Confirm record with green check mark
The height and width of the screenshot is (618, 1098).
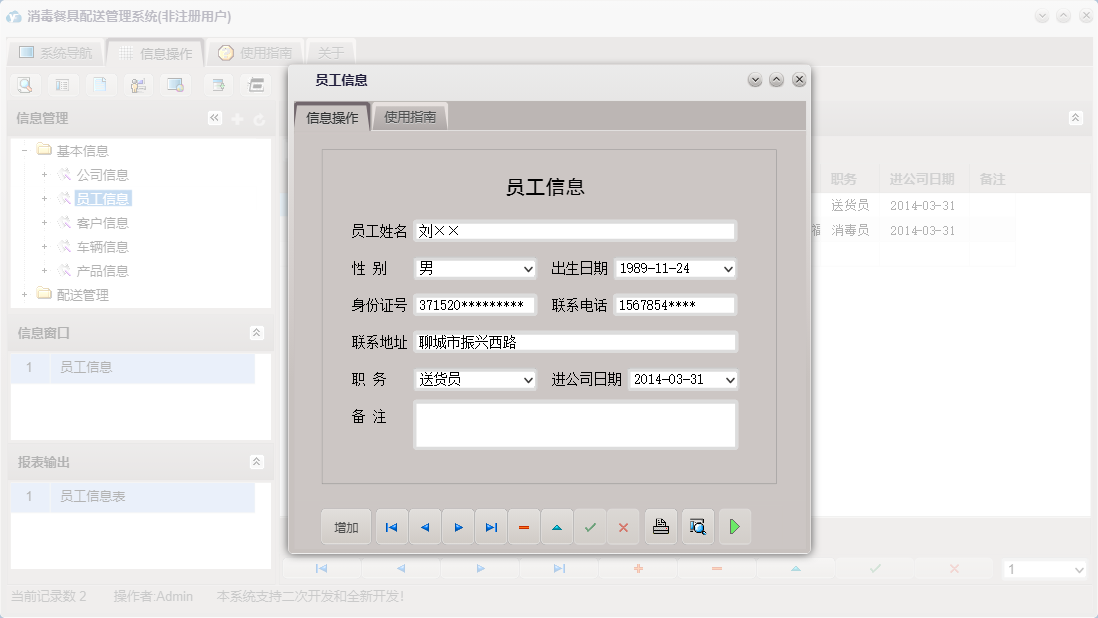pyautogui.click(x=590, y=527)
